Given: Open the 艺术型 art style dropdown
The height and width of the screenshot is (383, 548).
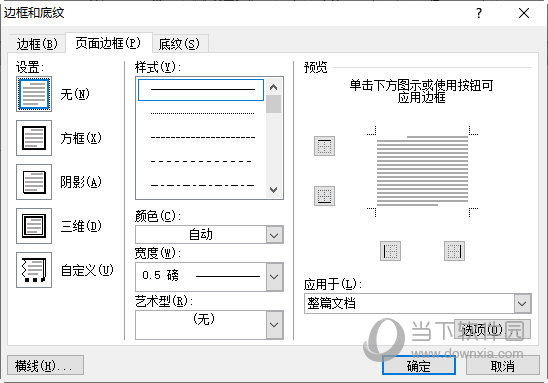Looking at the screenshot, I should click(209, 325).
